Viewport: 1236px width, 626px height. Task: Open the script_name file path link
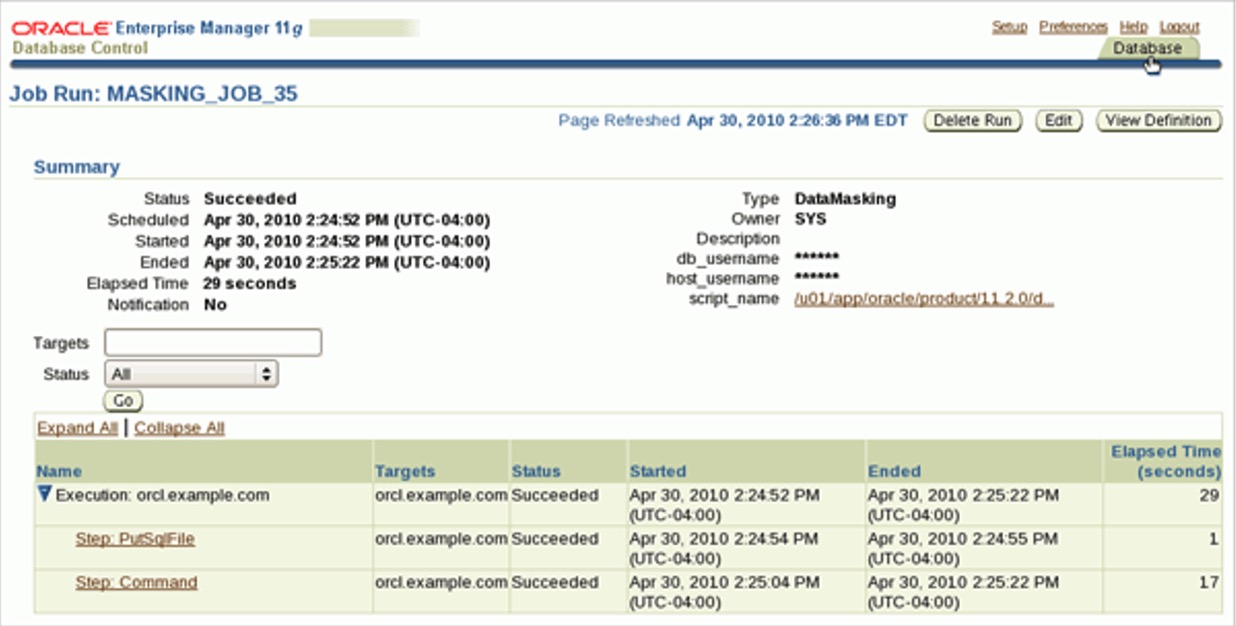[923, 299]
